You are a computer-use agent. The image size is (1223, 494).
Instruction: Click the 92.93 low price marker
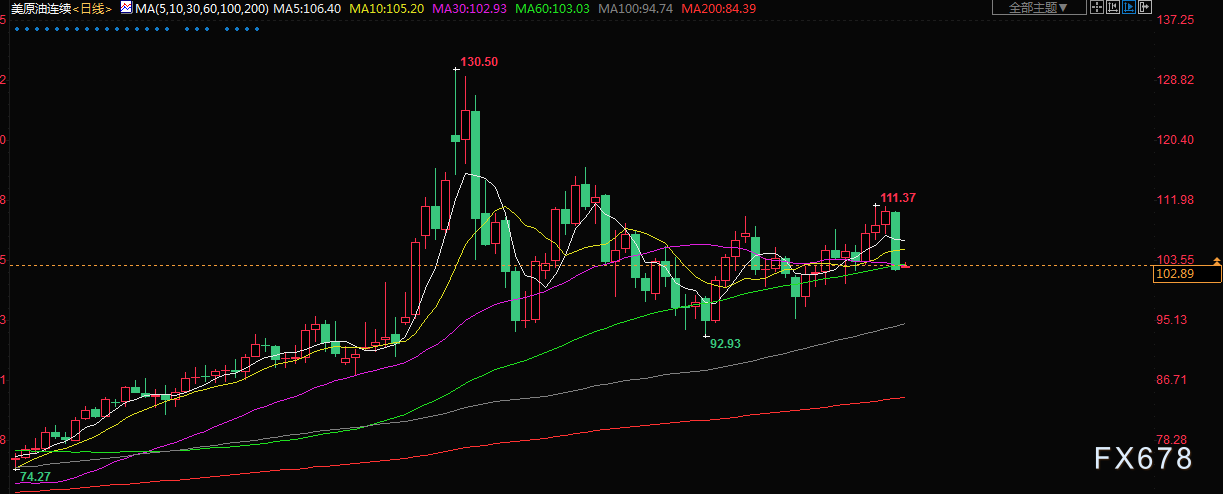[725, 343]
